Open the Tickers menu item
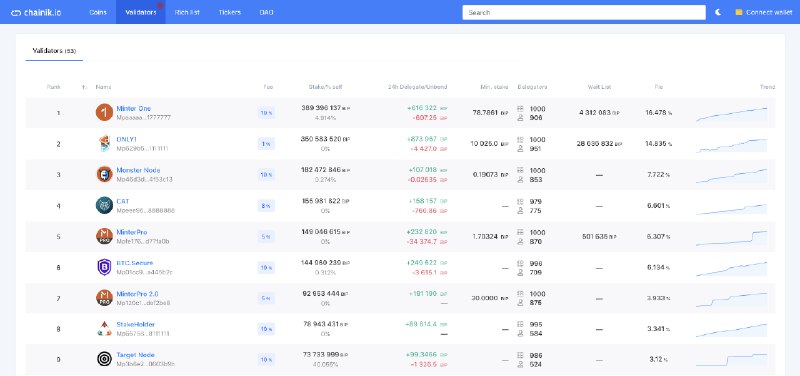 (230, 12)
